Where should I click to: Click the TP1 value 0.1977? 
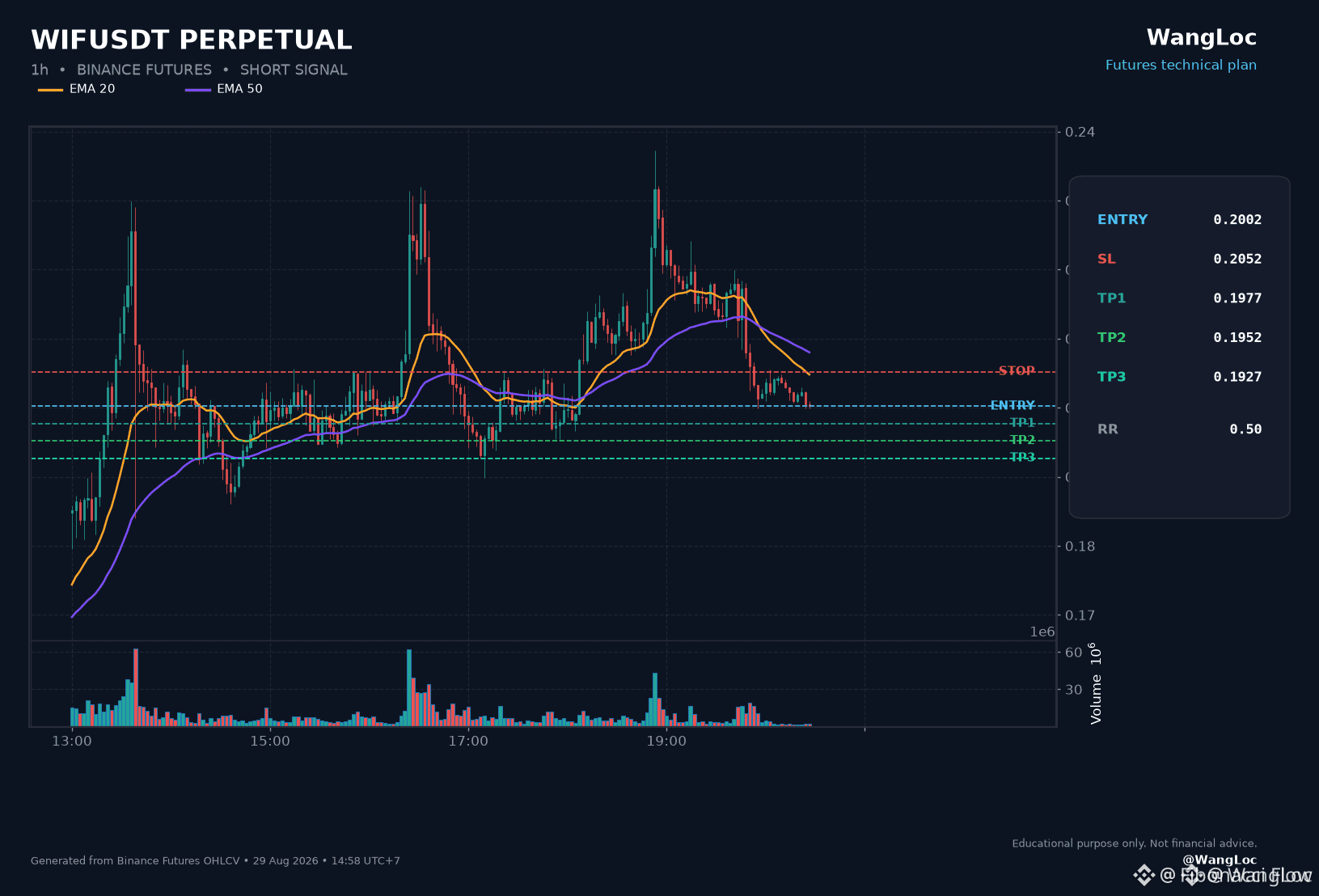[1237, 298]
